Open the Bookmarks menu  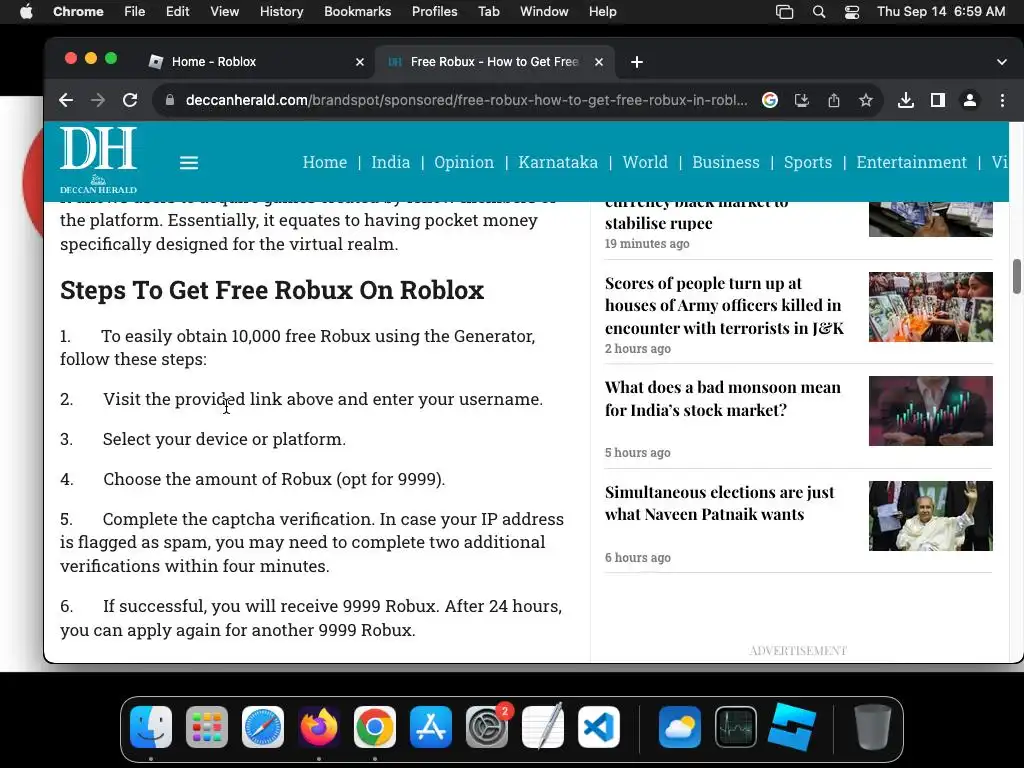(358, 12)
